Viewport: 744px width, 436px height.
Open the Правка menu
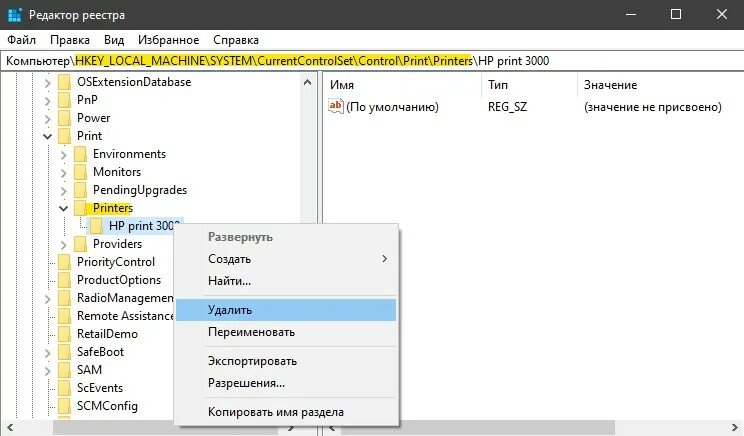tap(70, 40)
